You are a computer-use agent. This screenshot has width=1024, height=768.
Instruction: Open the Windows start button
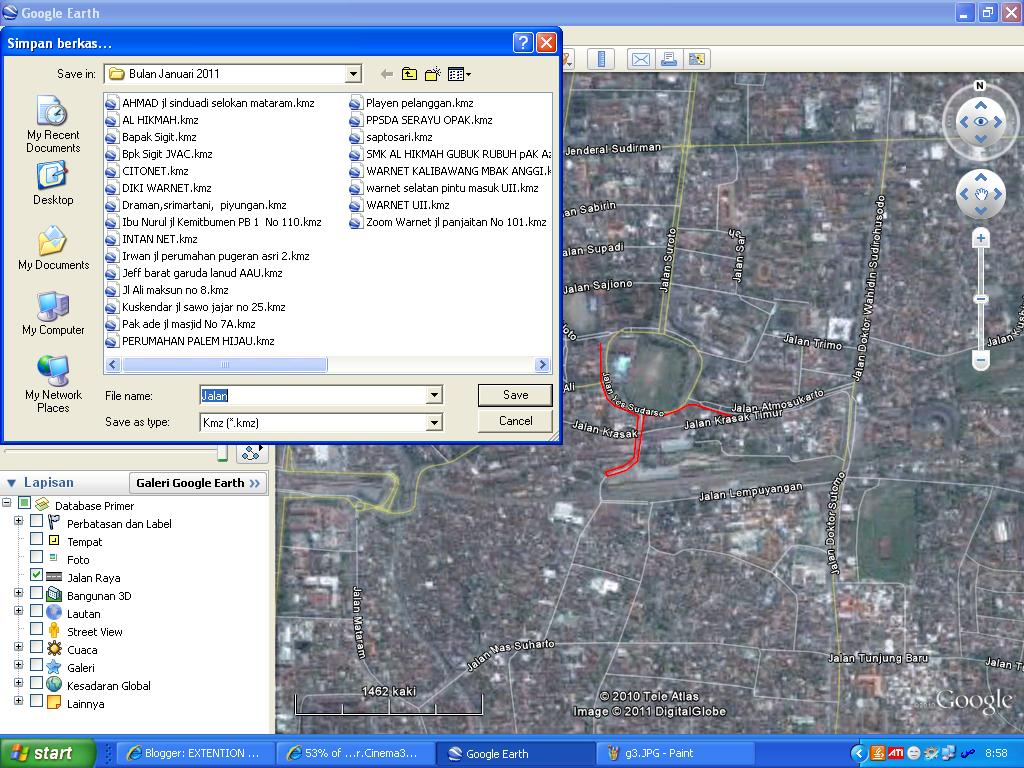point(47,753)
